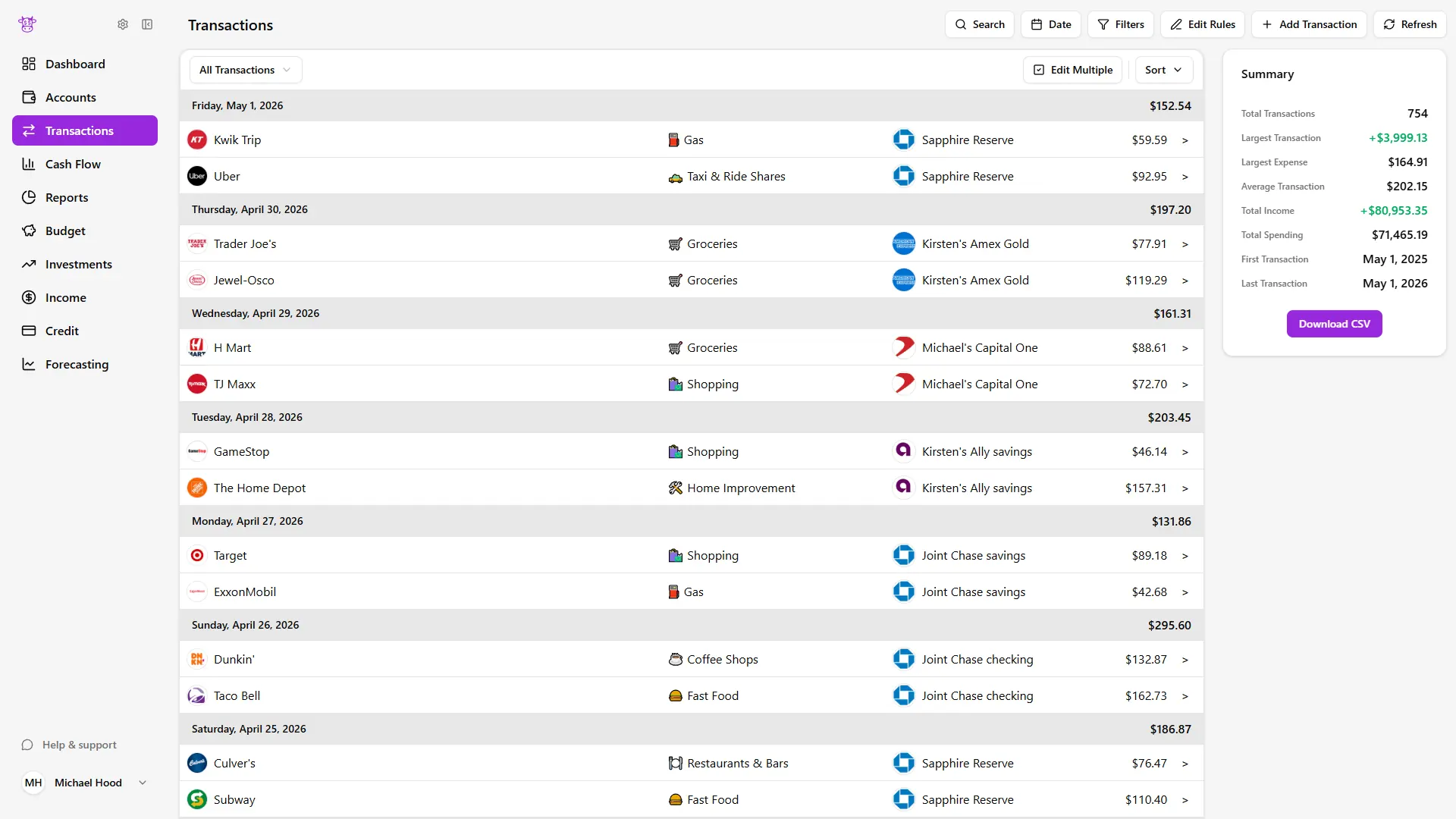Open the Investments section
The height and width of the screenshot is (819, 1456).
tap(85, 264)
